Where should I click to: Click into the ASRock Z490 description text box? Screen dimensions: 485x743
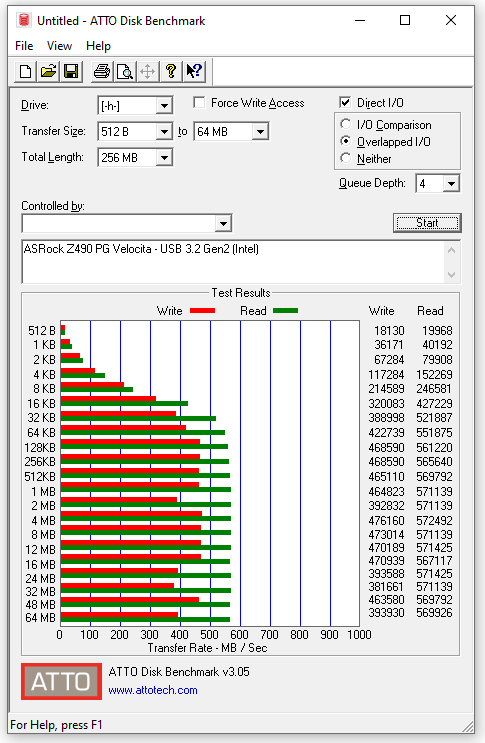233,262
